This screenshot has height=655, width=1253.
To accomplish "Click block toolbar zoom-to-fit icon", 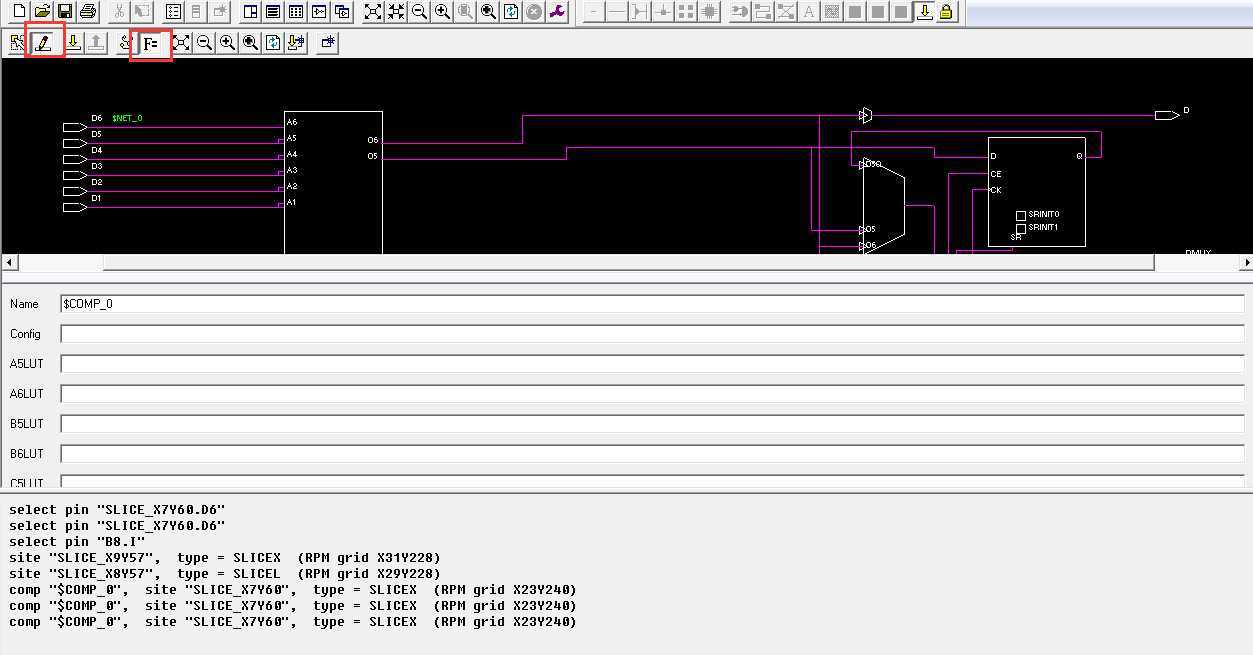I will [x=181, y=43].
